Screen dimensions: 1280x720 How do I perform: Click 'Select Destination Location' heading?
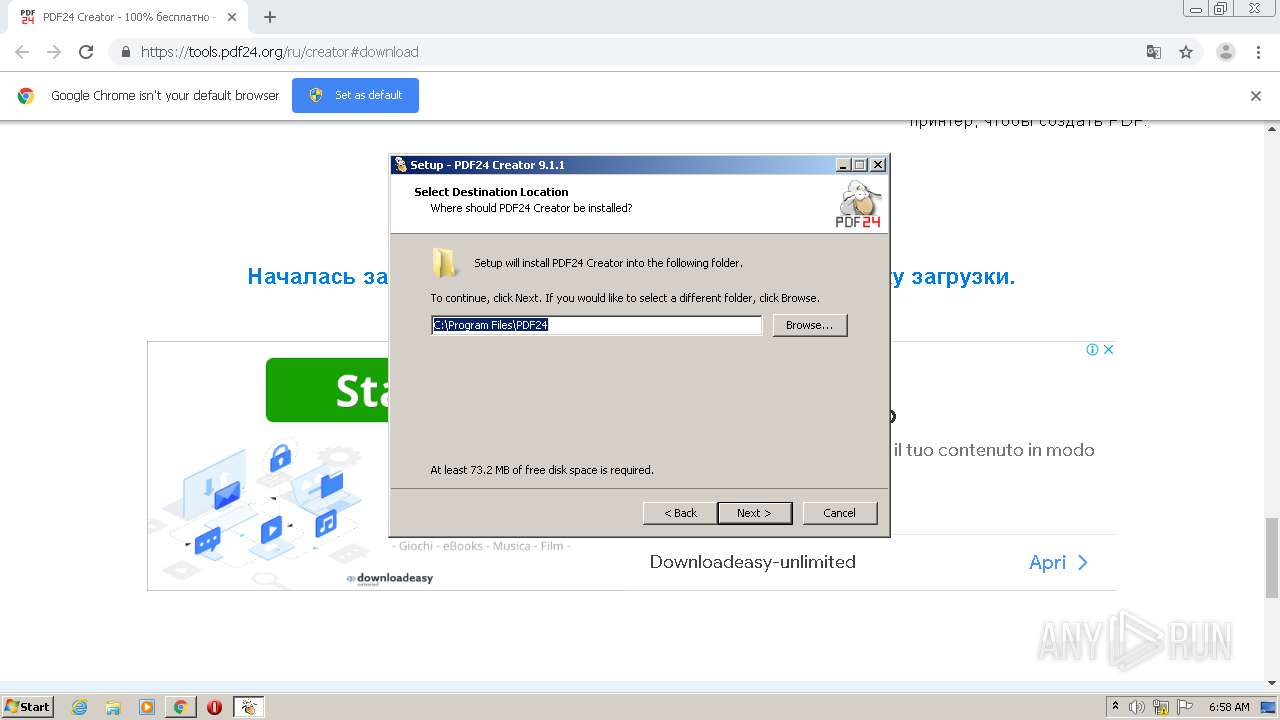click(x=491, y=192)
